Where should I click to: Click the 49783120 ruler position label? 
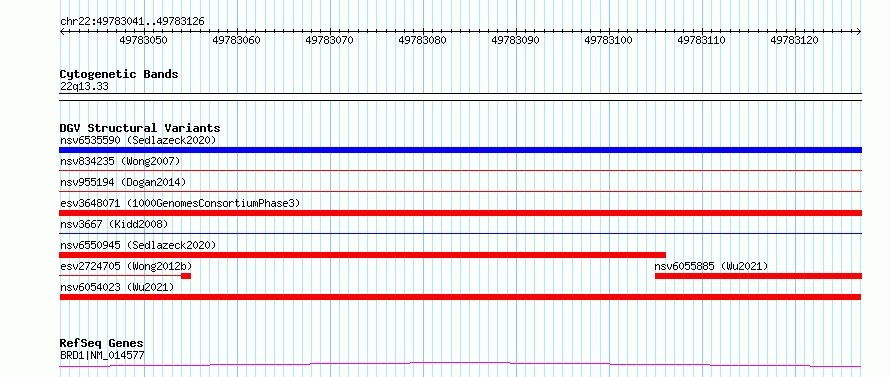[795, 40]
